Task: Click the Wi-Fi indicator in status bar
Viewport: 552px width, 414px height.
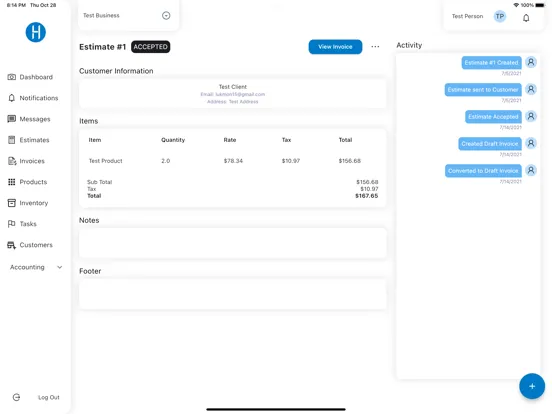Action: point(516,5)
